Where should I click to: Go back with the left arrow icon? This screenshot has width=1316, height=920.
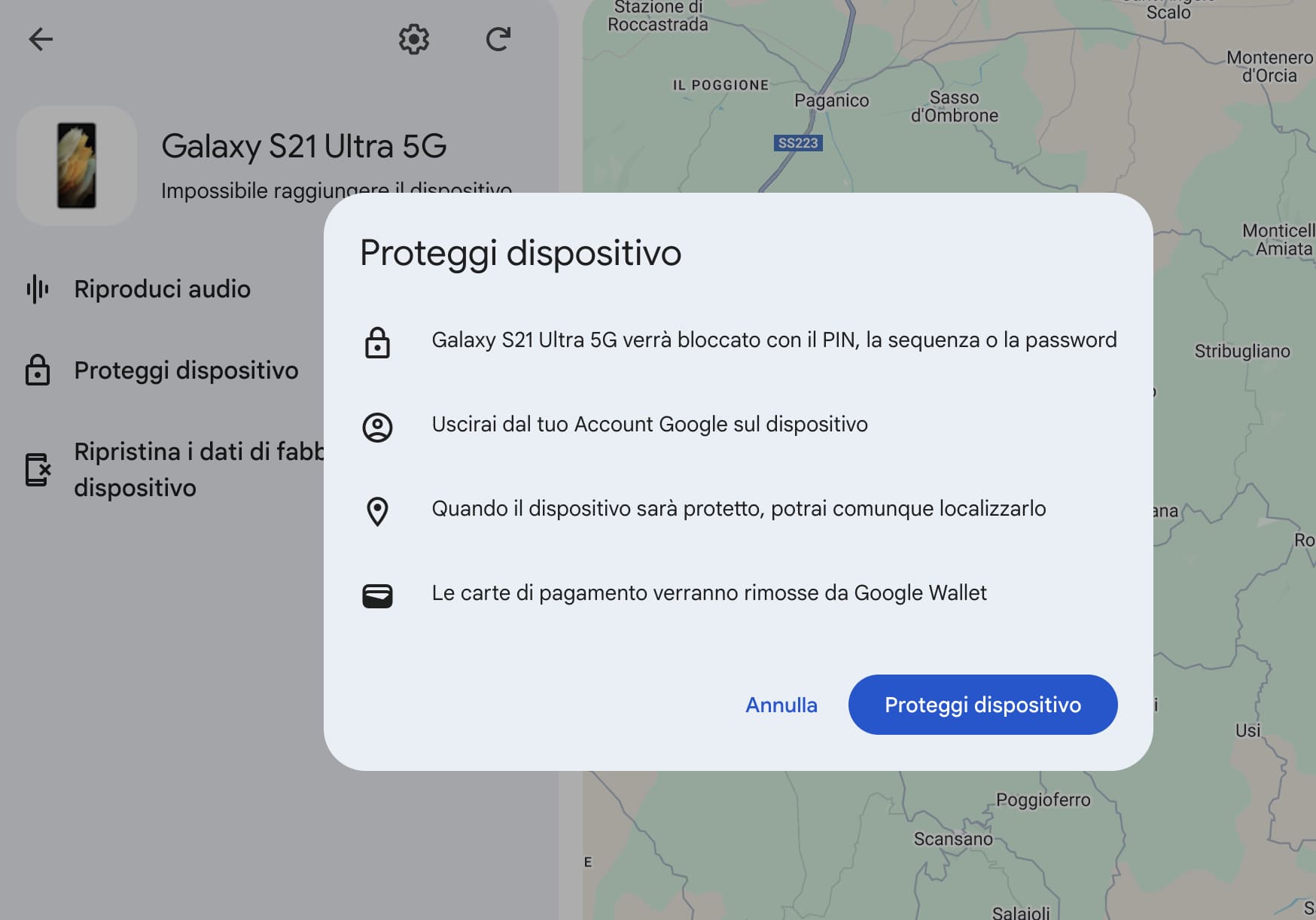41,39
